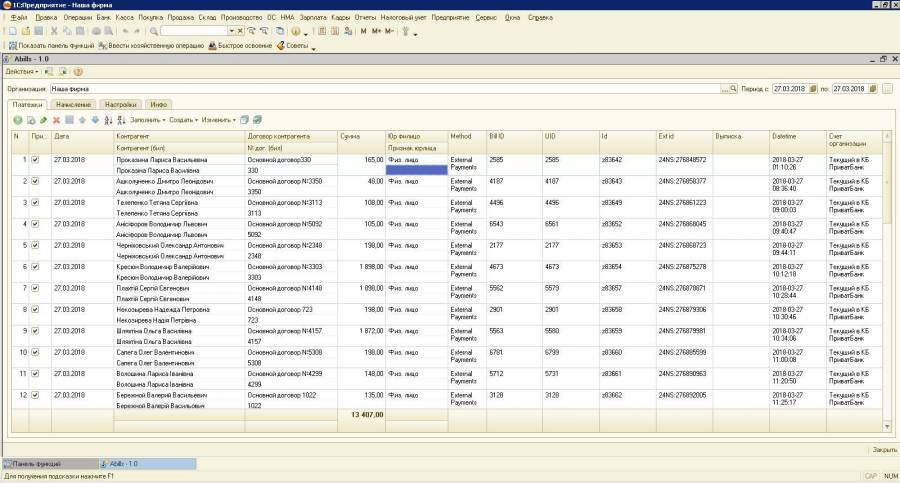Open the calculator icon in main toolbar
The image size is (900, 483).
tap(322, 31)
